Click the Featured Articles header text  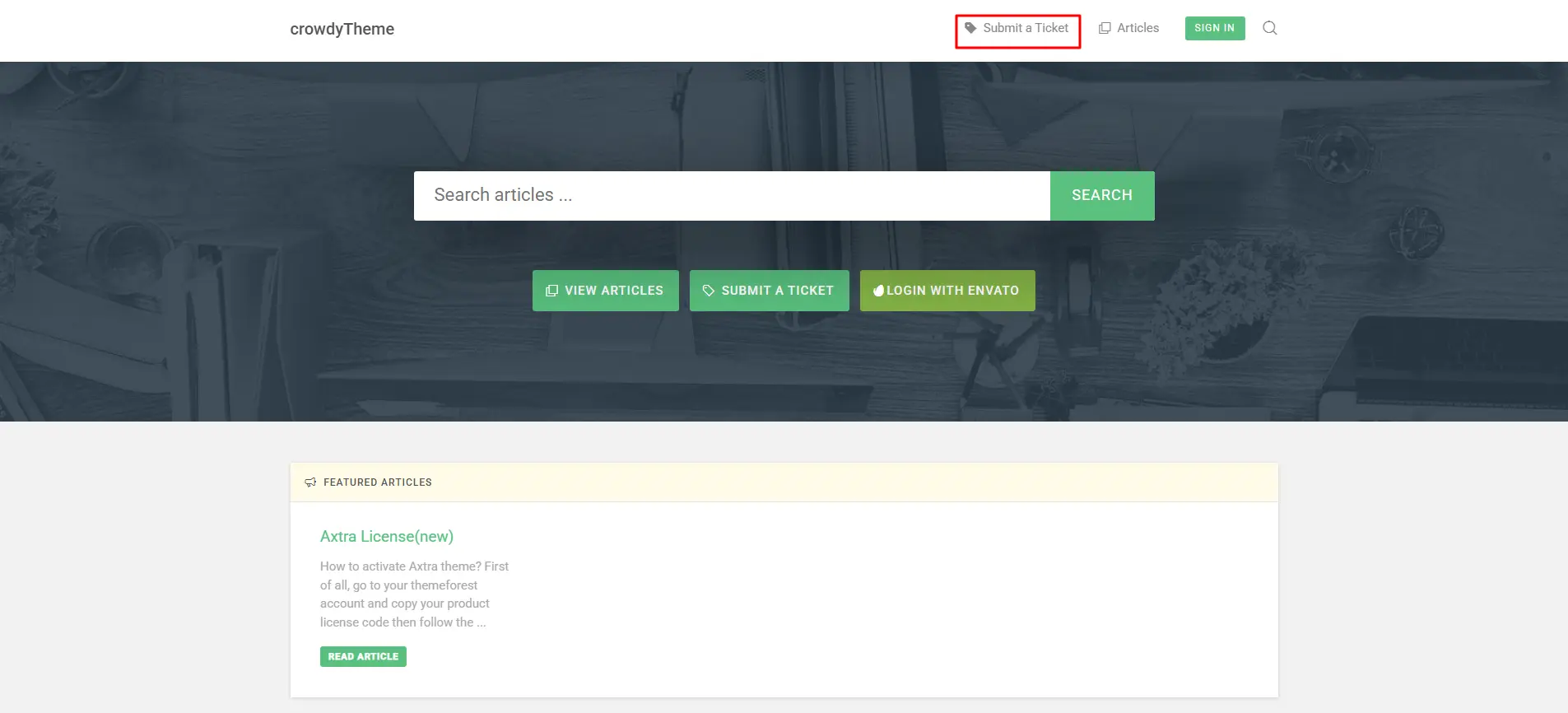coord(378,482)
